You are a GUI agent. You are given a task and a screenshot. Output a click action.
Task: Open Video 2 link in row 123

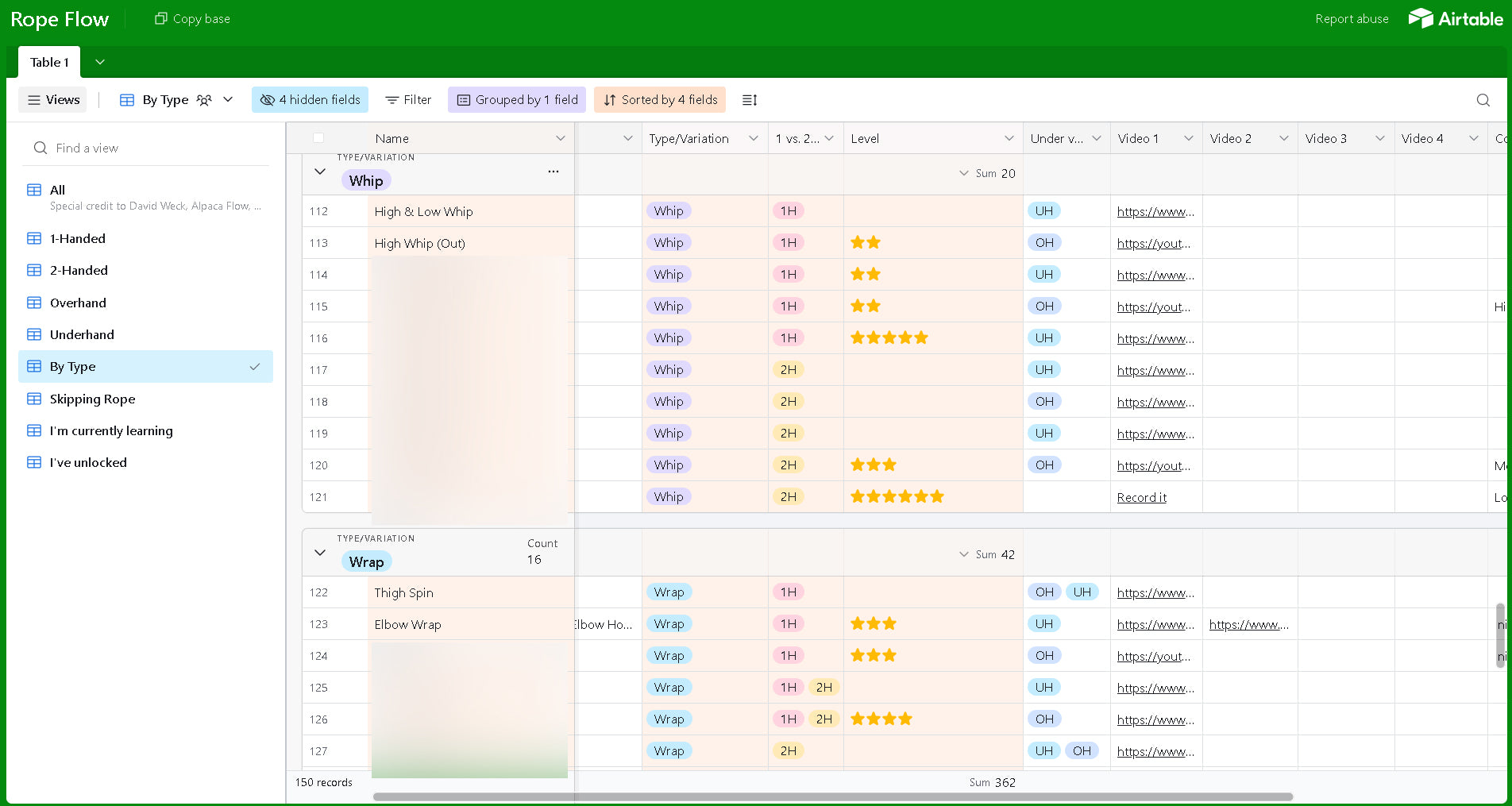point(1249,624)
